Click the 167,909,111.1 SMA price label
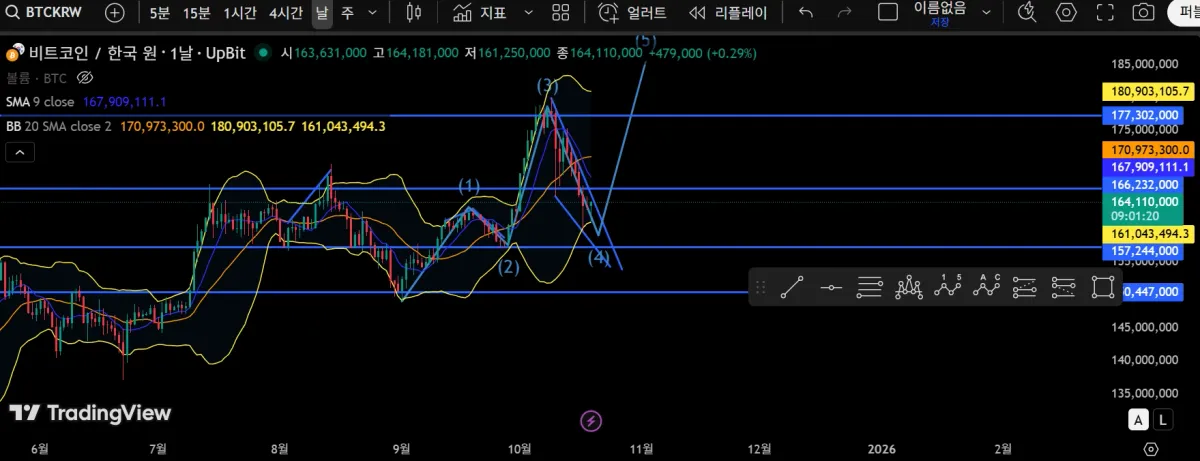1200x461 pixels. 1148,167
